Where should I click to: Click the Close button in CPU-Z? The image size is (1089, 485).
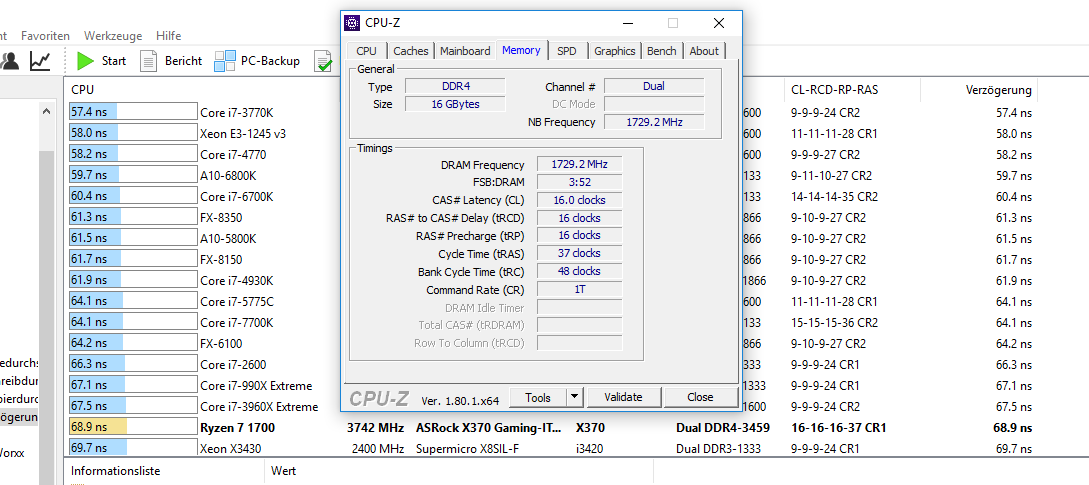point(700,397)
